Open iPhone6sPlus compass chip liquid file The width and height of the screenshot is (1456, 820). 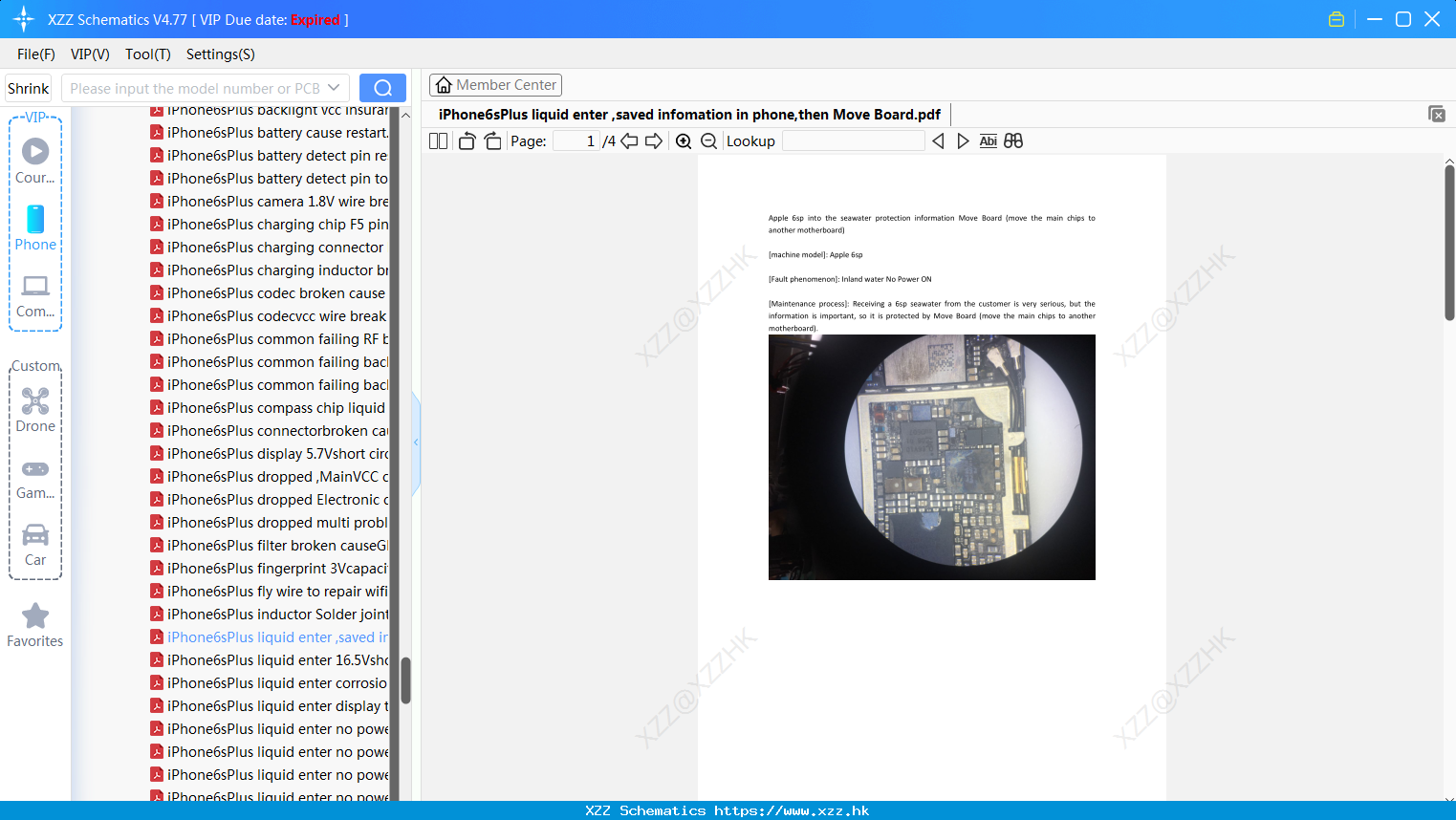tap(269, 408)
